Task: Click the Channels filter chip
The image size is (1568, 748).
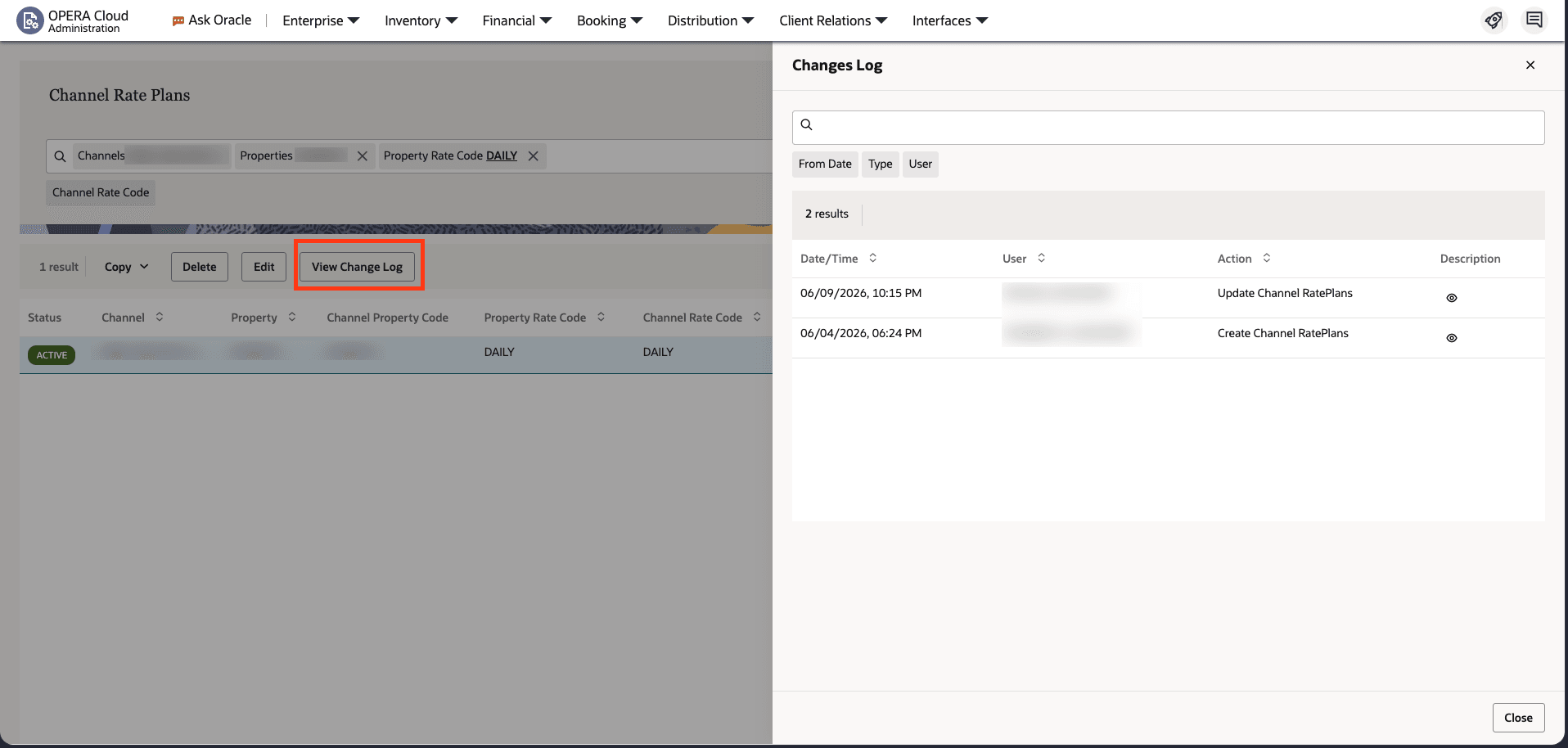Action: [x=151, y=156]
